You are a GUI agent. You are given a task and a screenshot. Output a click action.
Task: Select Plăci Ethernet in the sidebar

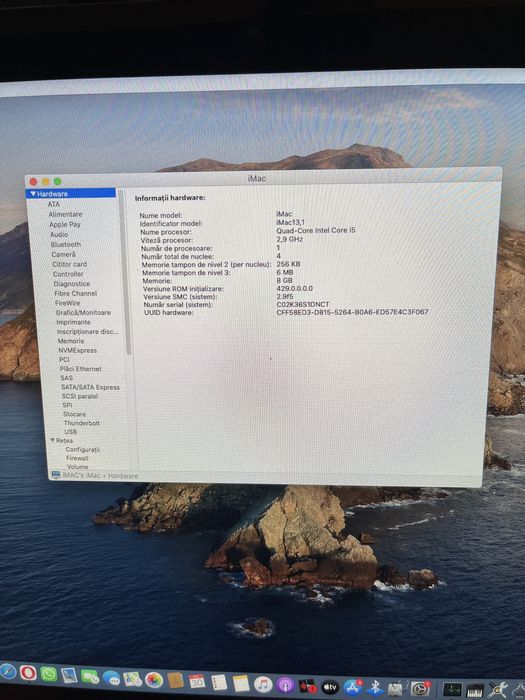pyautogui.click(x=81, y=369)
